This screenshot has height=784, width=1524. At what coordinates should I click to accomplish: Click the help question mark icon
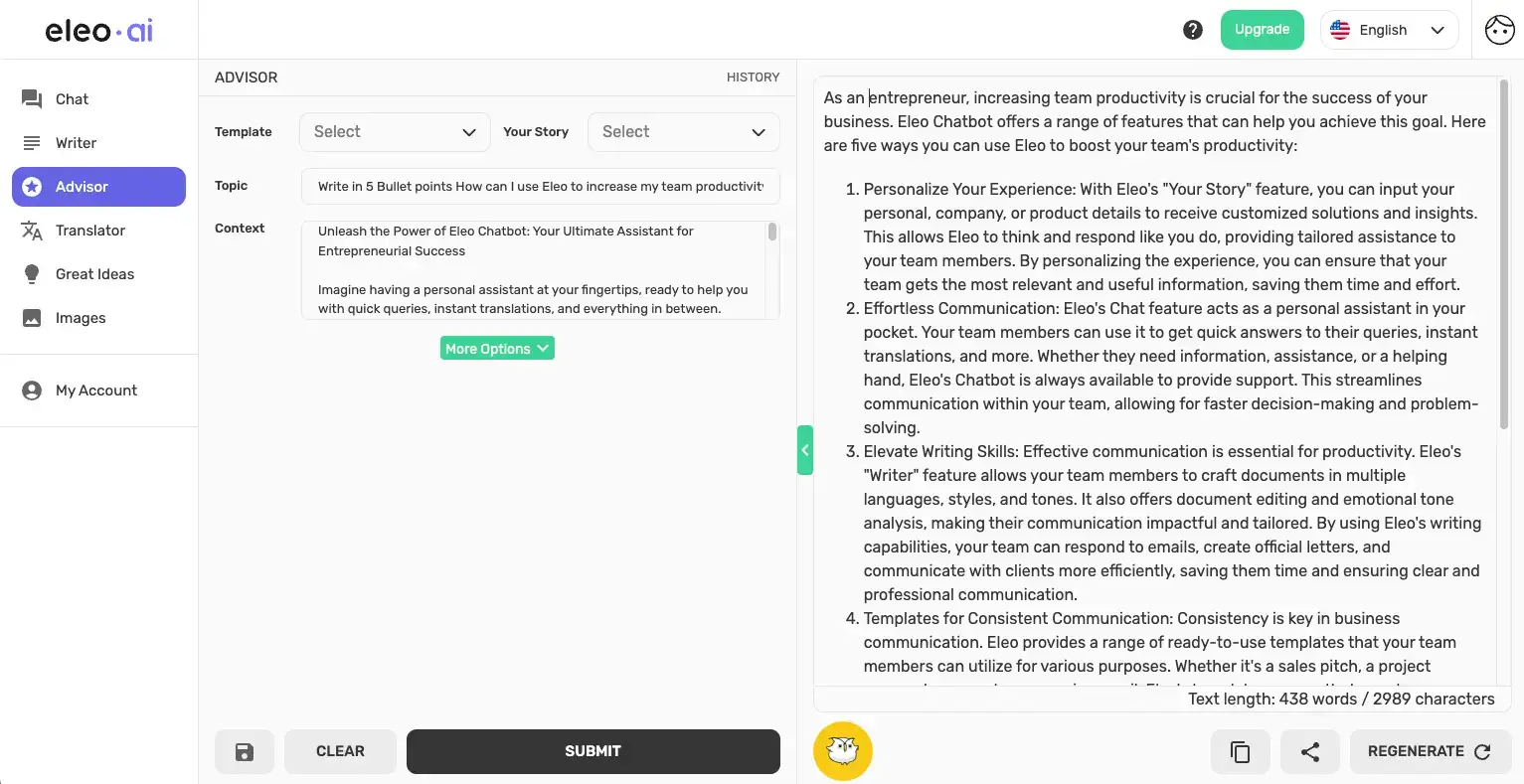point(1192,29)
